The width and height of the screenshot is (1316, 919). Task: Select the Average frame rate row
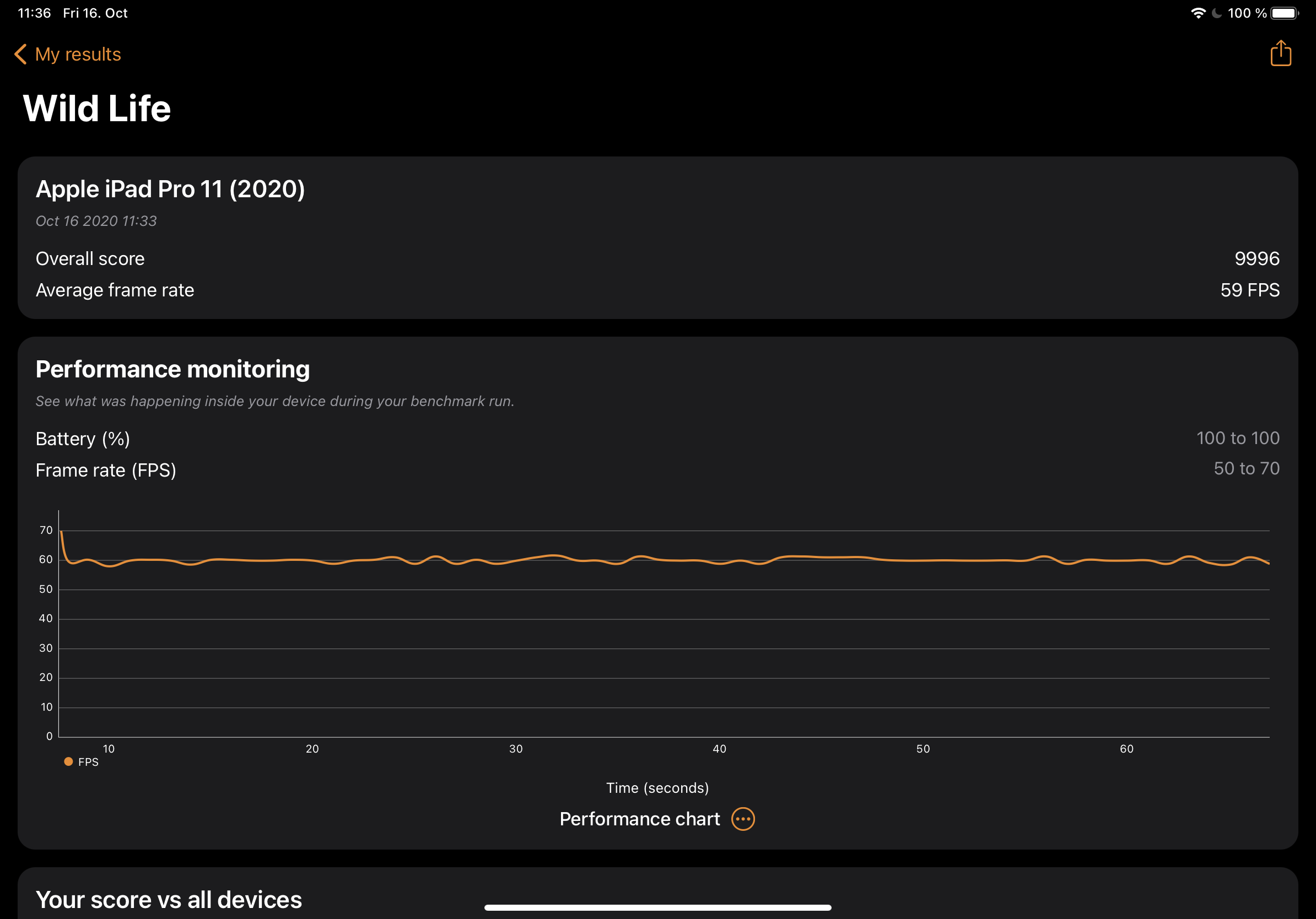tap(657, 290)
